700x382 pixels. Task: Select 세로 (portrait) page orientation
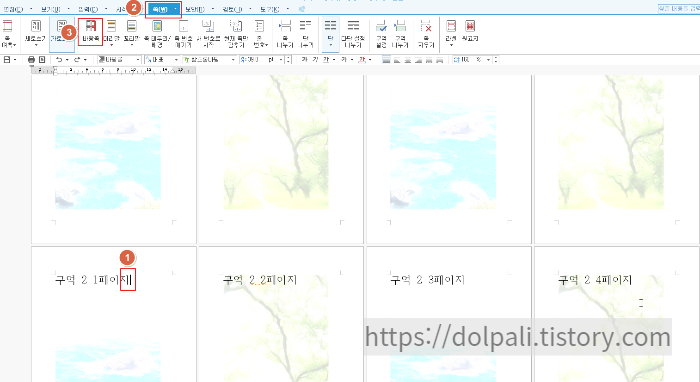(36, 33)
